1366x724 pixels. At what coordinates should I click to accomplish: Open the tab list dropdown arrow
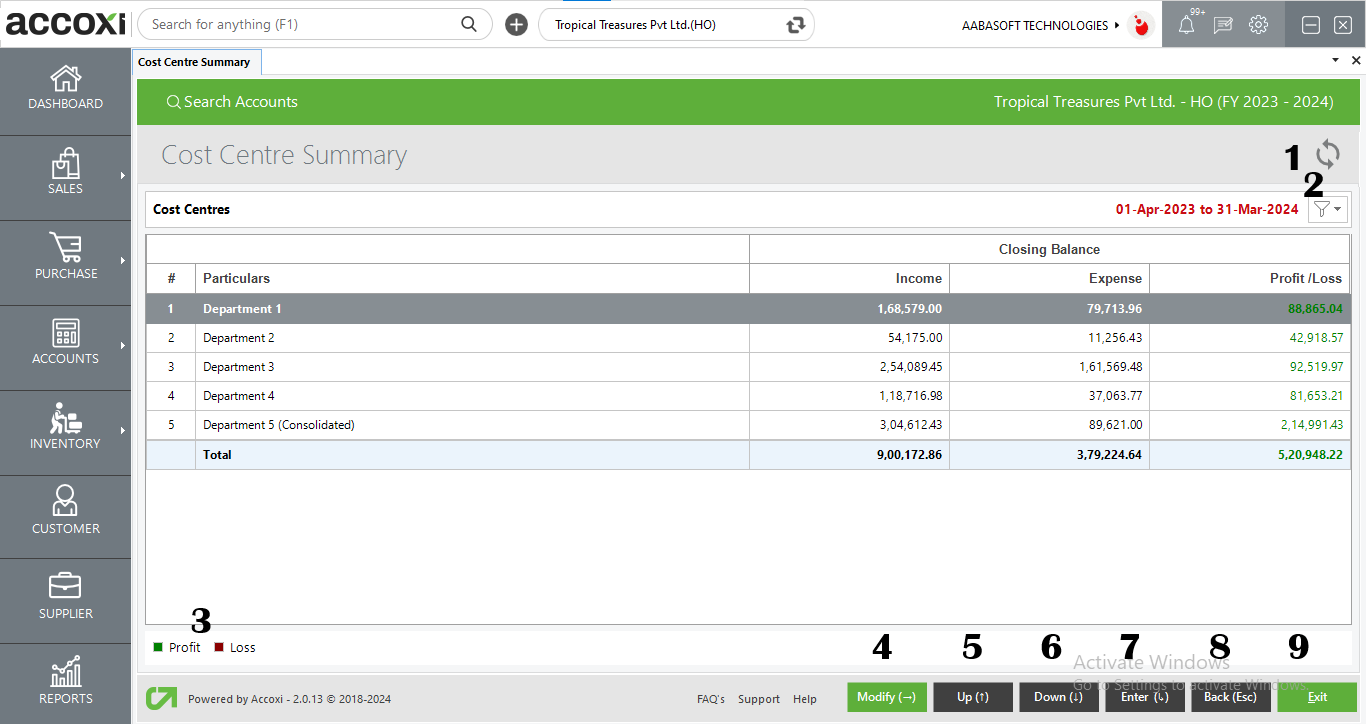coord(1334,61)
